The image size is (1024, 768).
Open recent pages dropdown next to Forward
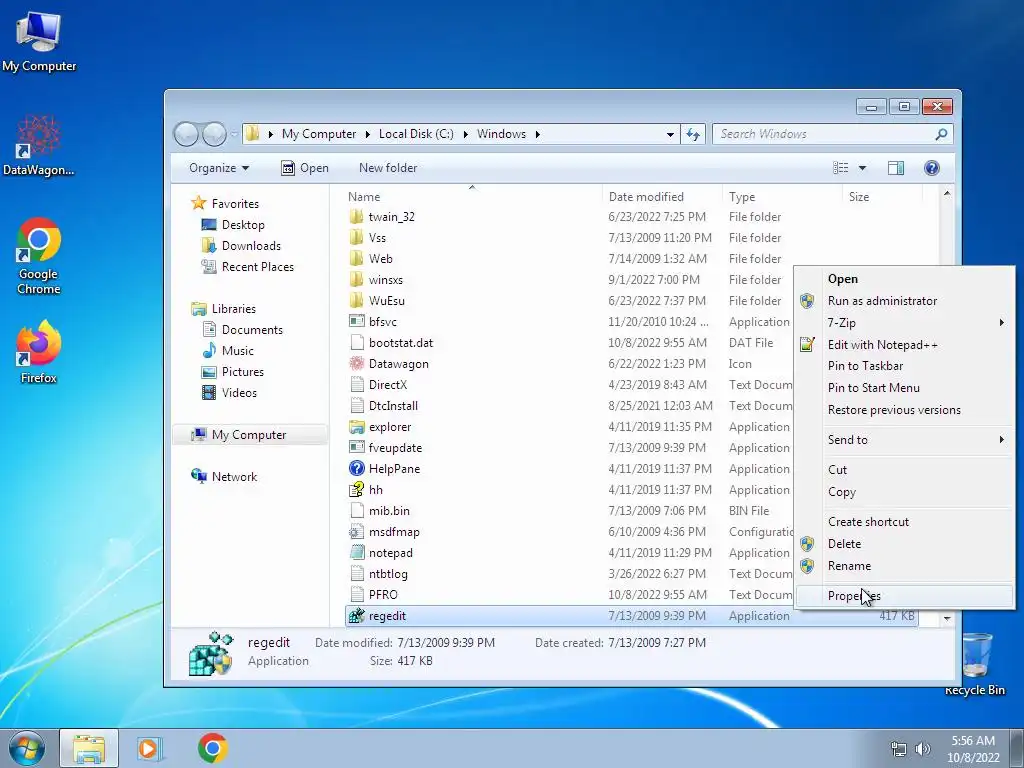tap(234, 135)
